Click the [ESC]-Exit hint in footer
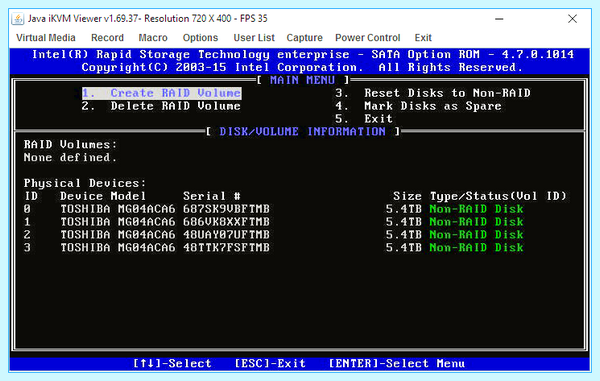Viewport: 600px width, 381px height. (270, 363)
